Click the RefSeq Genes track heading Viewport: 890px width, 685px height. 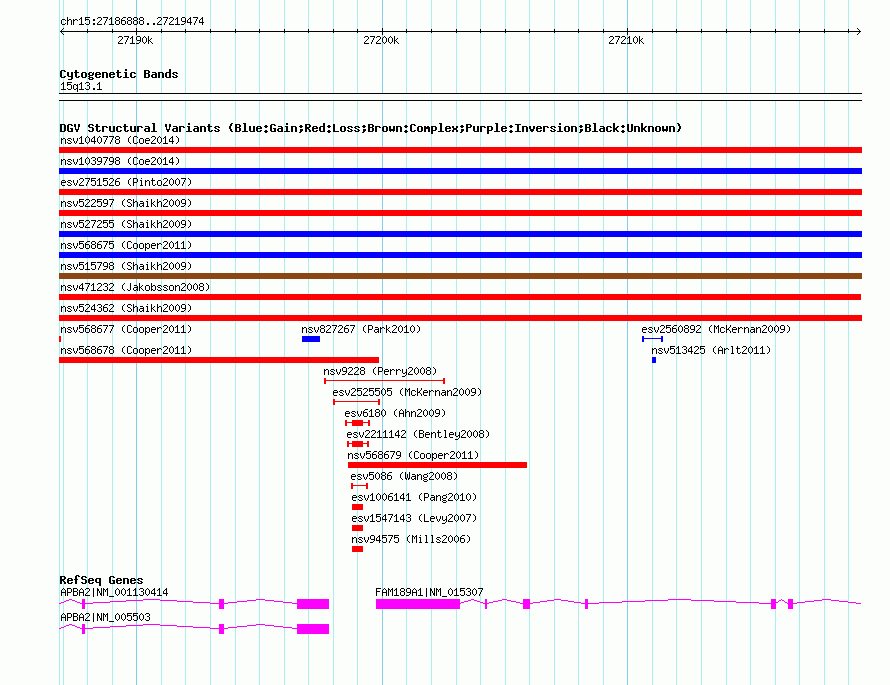pos(101,580)
